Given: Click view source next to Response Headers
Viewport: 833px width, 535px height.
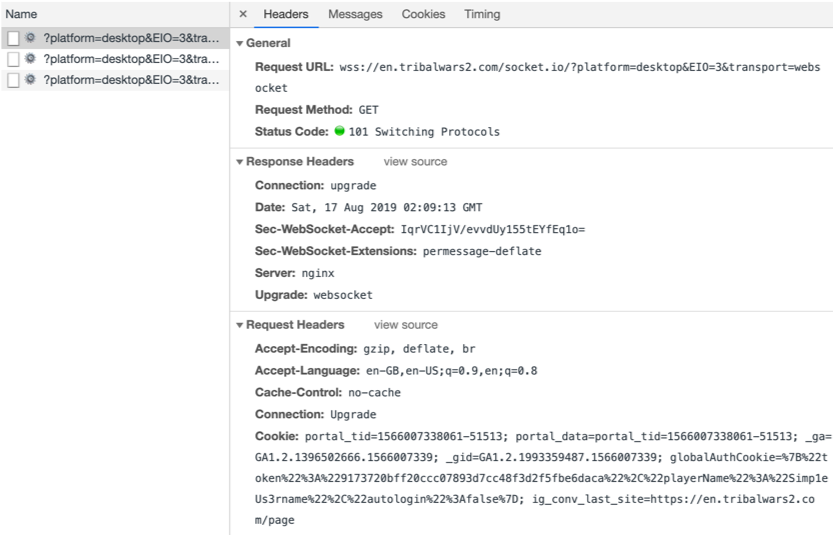Looking at the screenshot, I should 415,162.
